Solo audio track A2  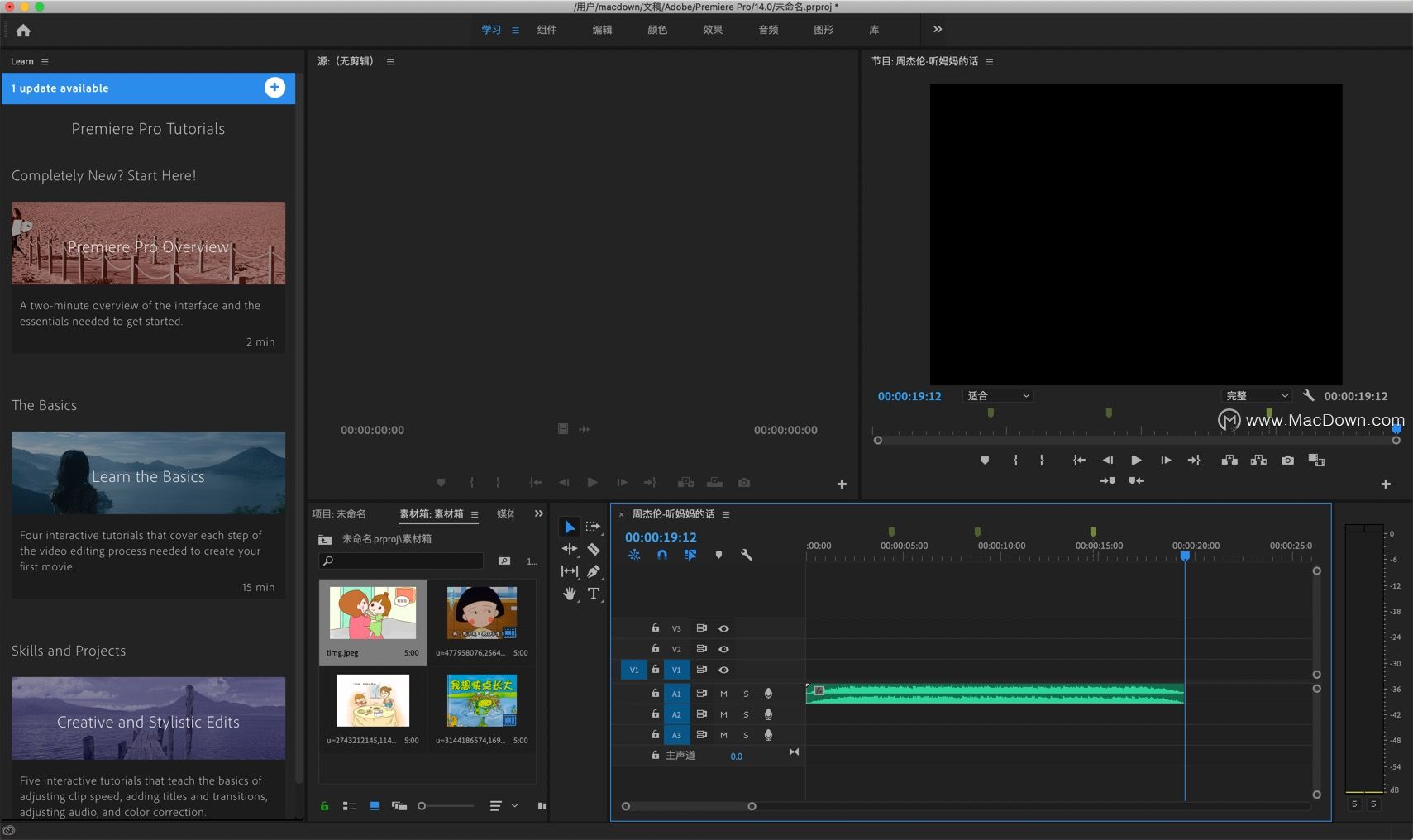tap(746, 714)
